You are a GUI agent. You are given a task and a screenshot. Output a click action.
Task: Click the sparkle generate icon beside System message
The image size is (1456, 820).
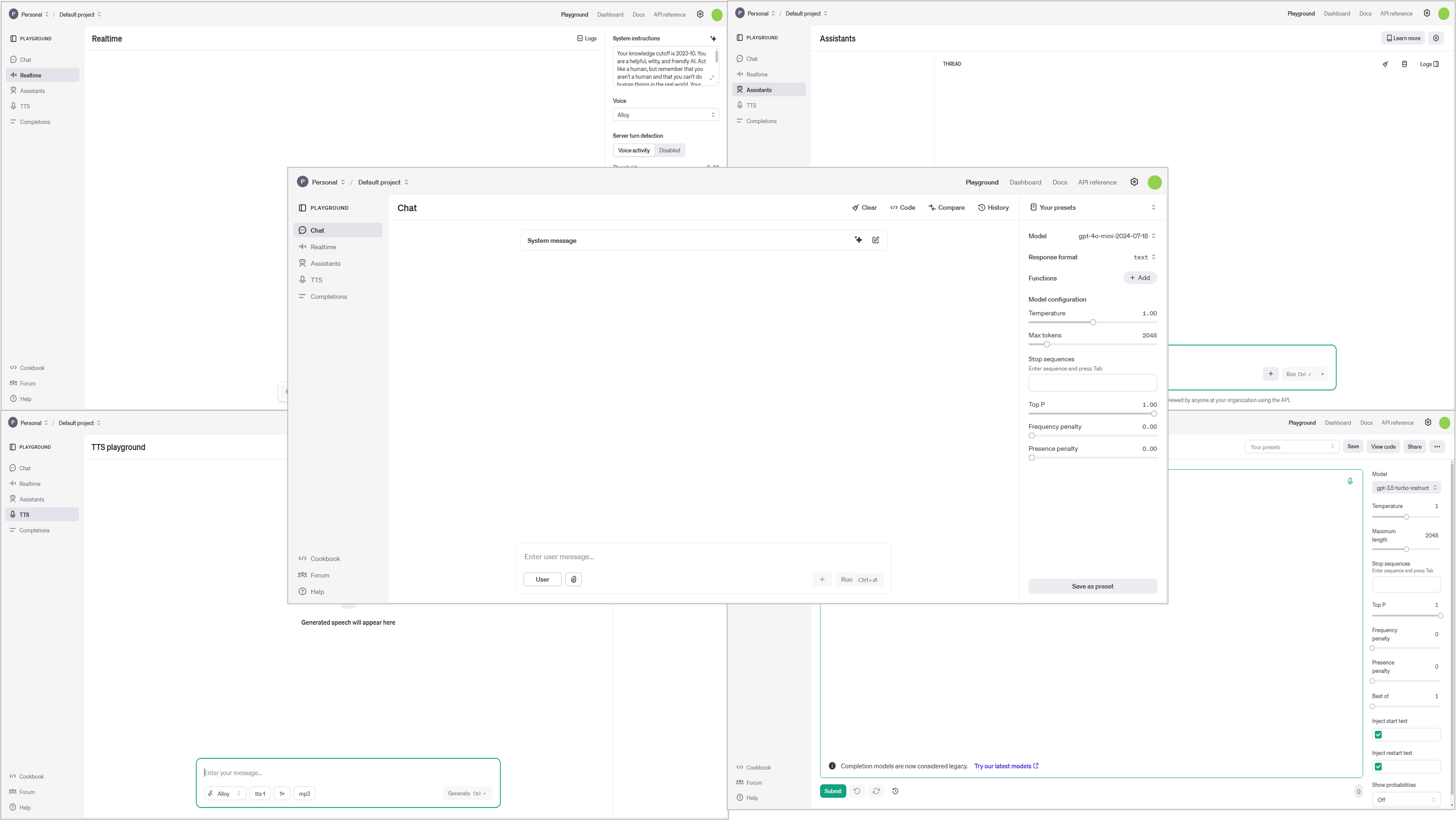[858, 240]
